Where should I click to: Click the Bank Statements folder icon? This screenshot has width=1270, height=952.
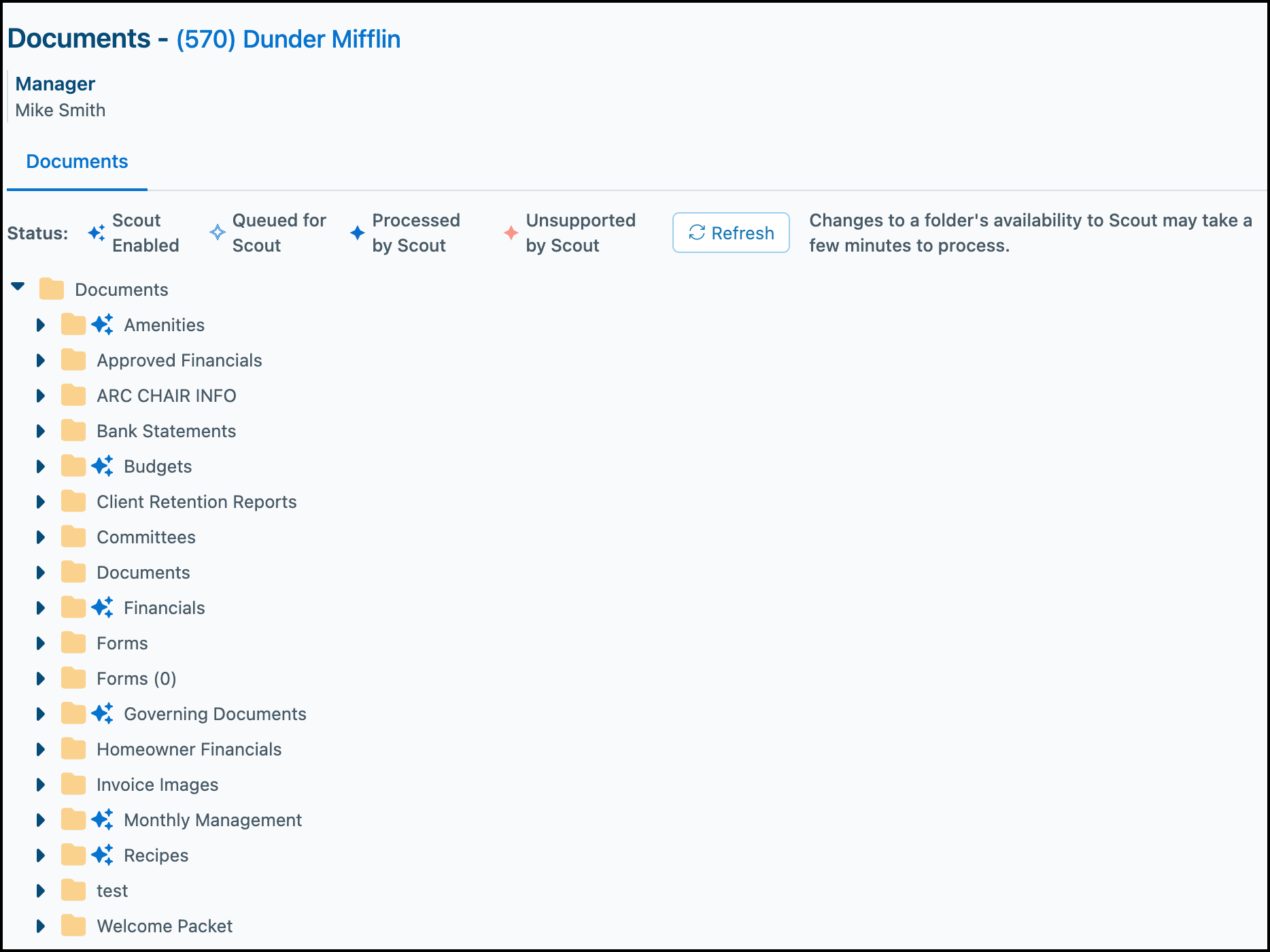coord(73,430)
